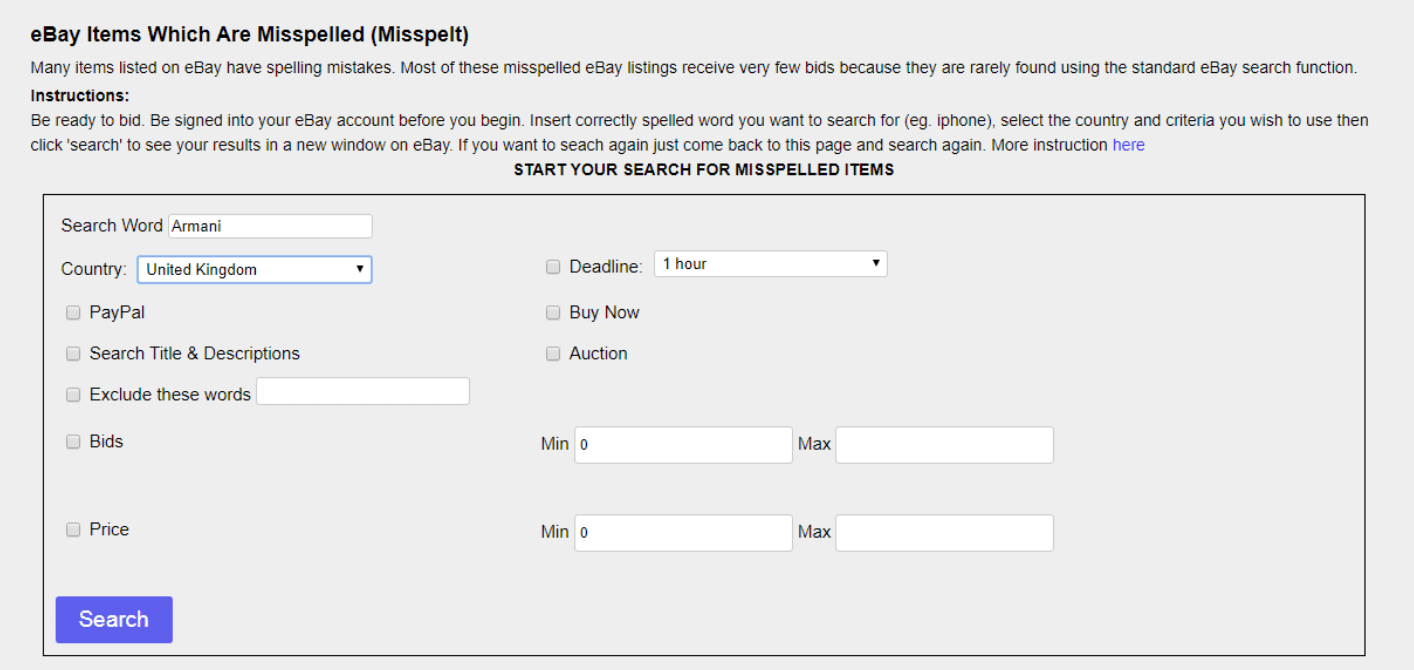Click the page heading eBay Items Misspelled
Image resolution: width=1414 pixels, height=670 pixels.
[250, 35]
